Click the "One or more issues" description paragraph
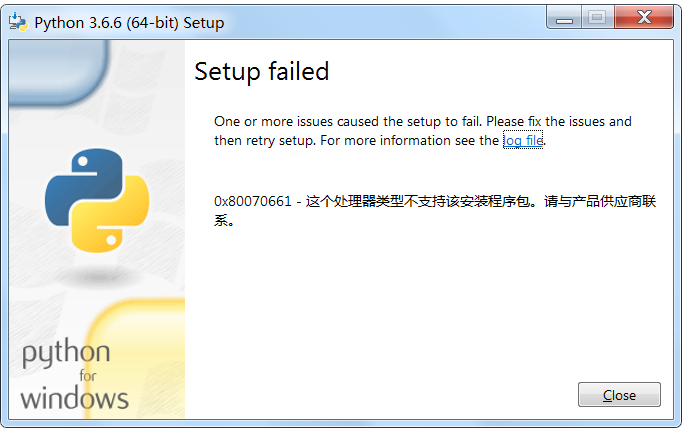Image resolution: width=687 pixels, height=430 pixels. click(423, 131)
